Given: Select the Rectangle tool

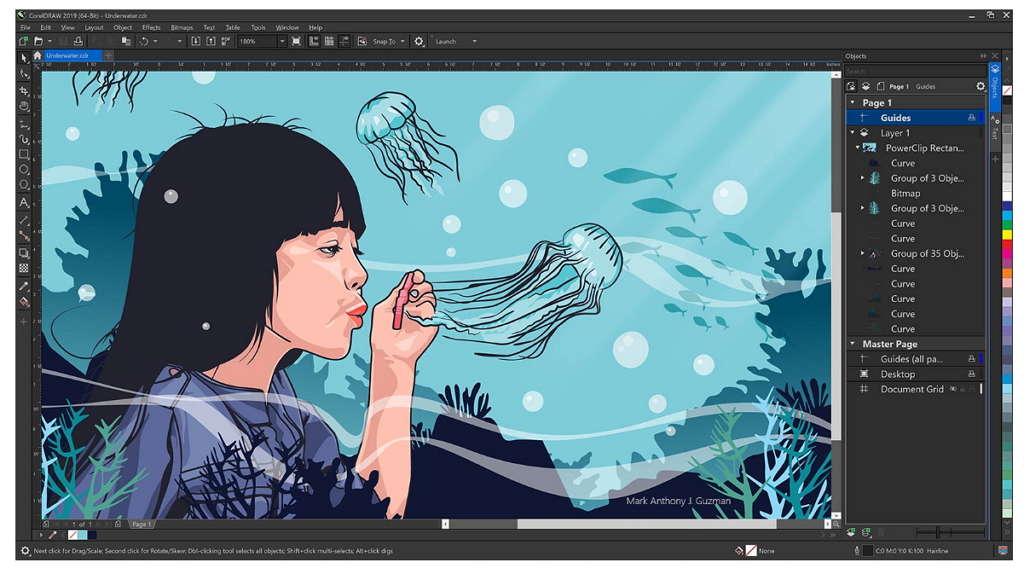Looking at the screenshot, I should [24, 154].
